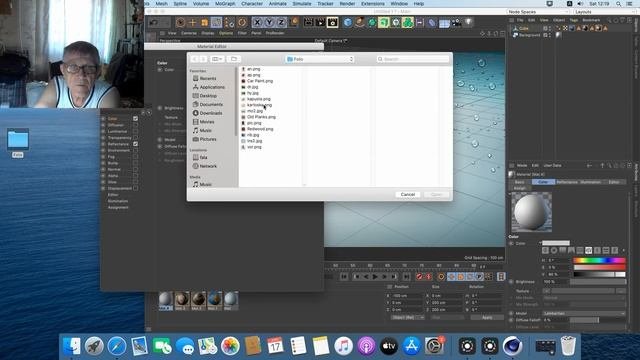
Task: Switch to Reflectance tab in Attributes panel
Action: 567,182
